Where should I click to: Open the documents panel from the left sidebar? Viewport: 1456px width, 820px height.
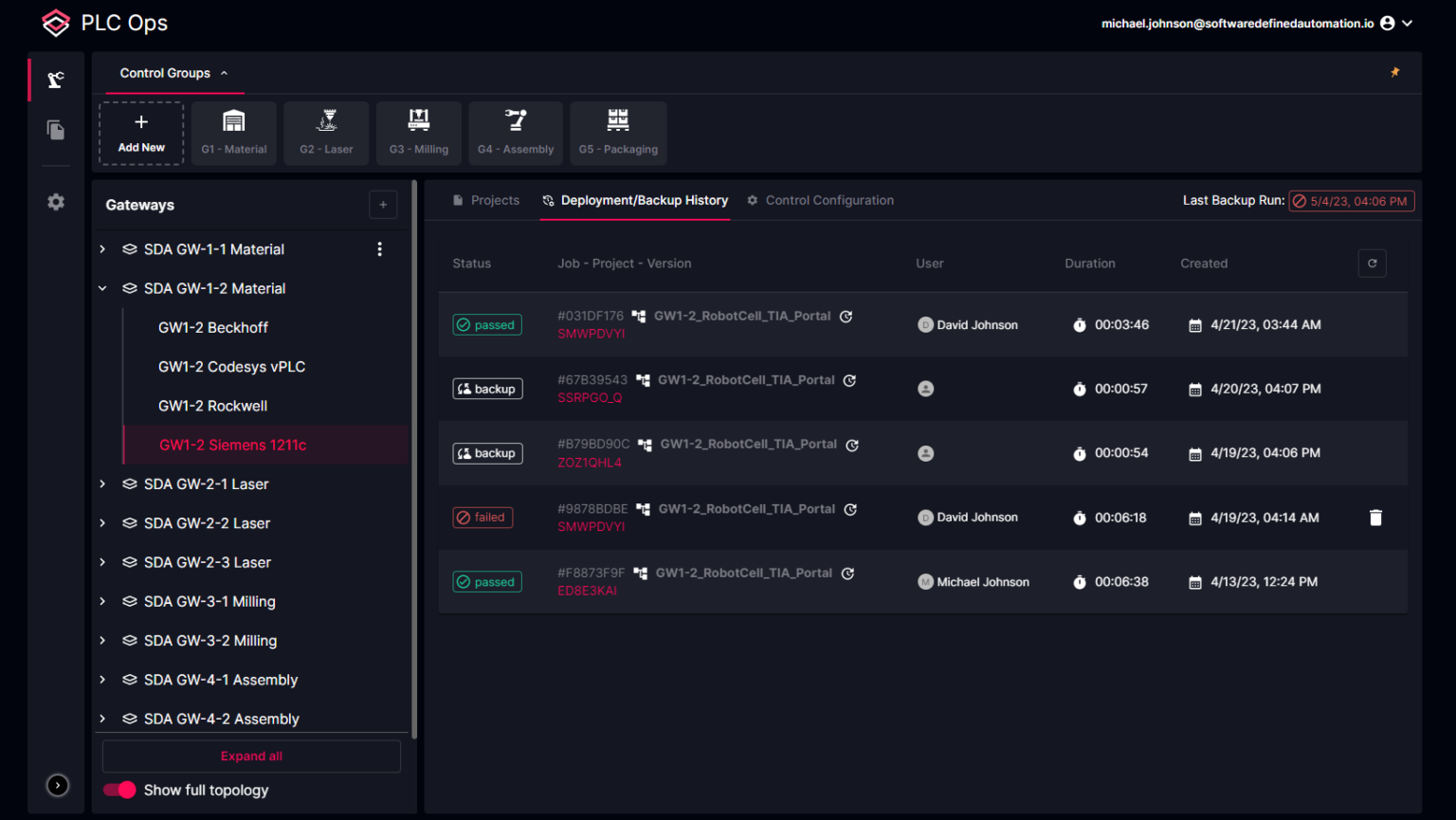coord(55,130)
